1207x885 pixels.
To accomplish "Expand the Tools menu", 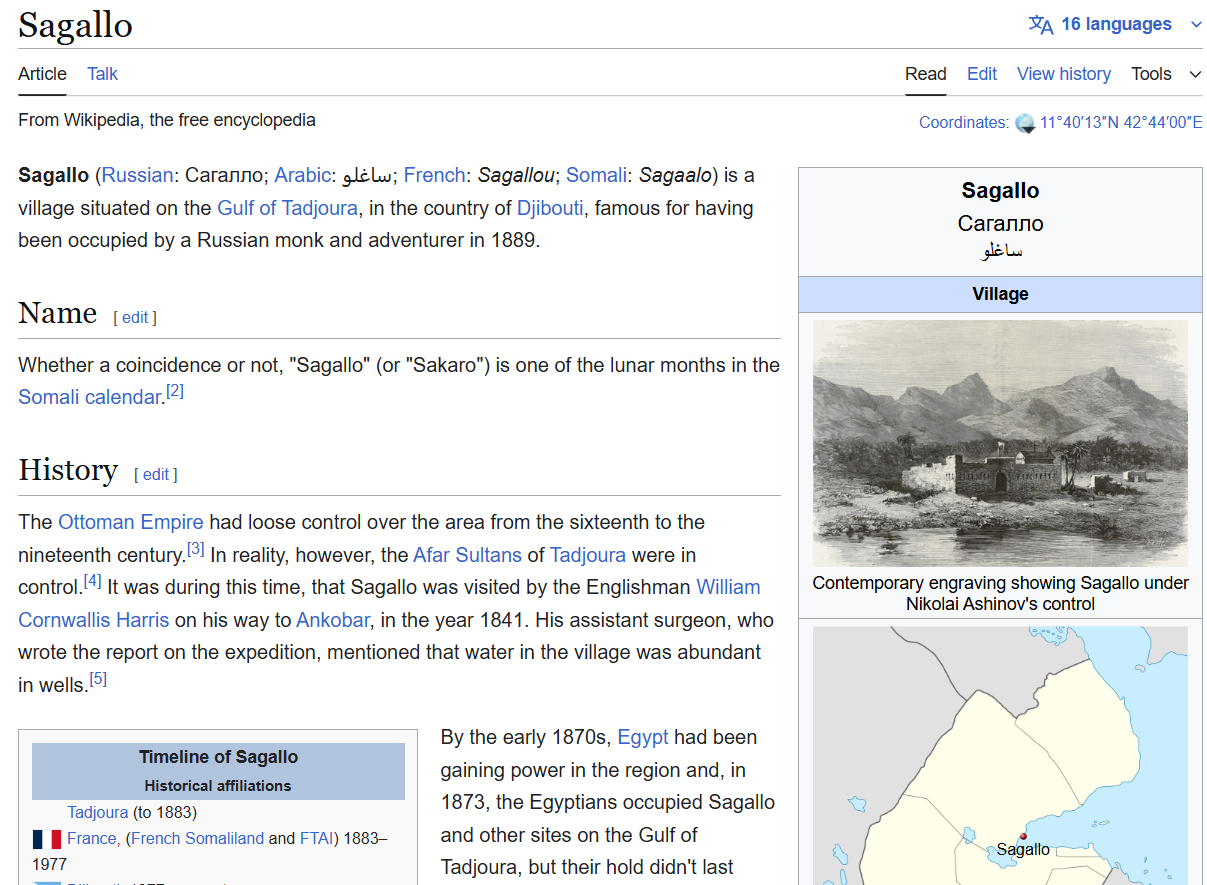I will 1166,74.
